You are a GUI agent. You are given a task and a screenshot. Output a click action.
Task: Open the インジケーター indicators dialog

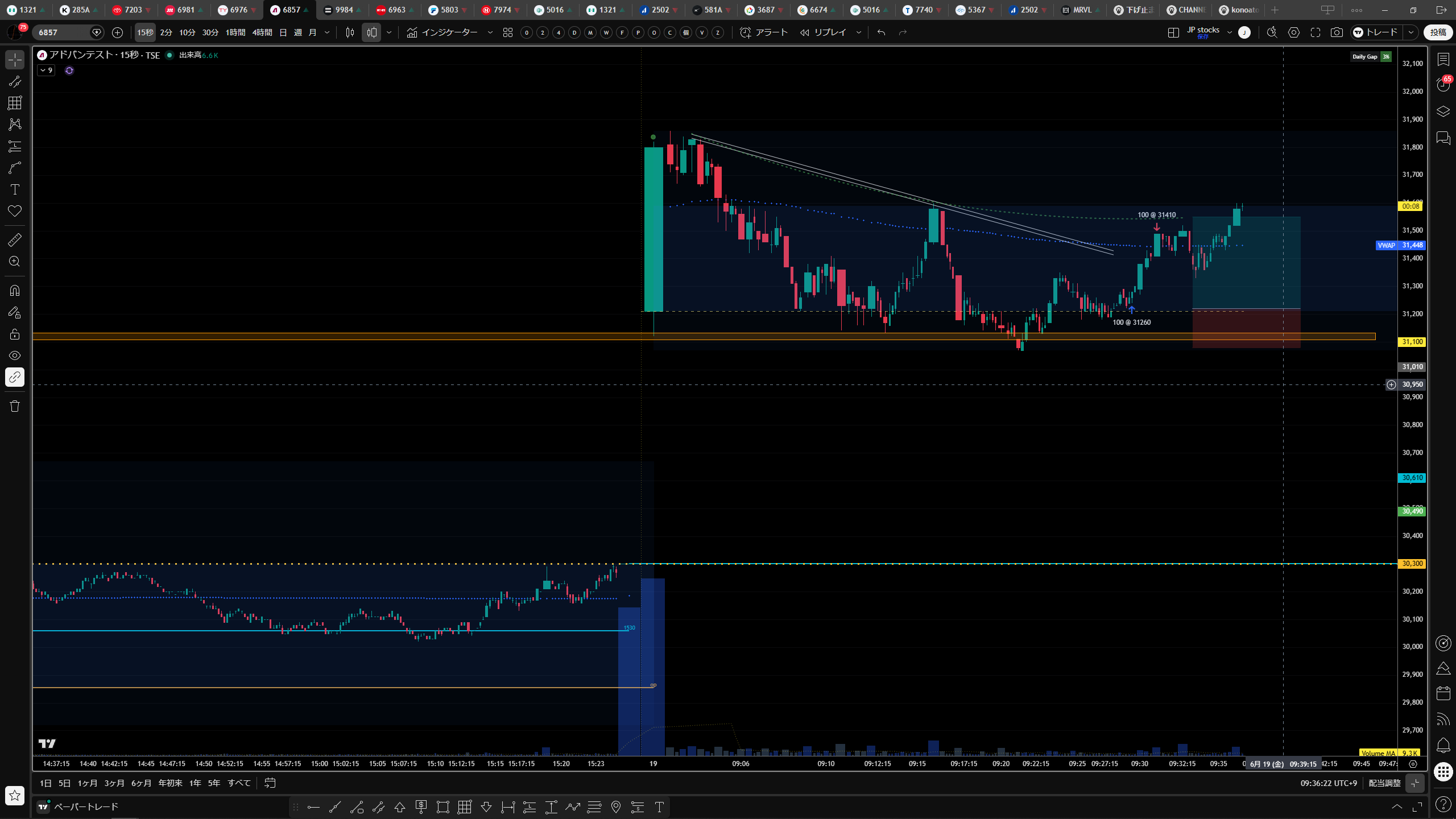(x=442, y=32)
